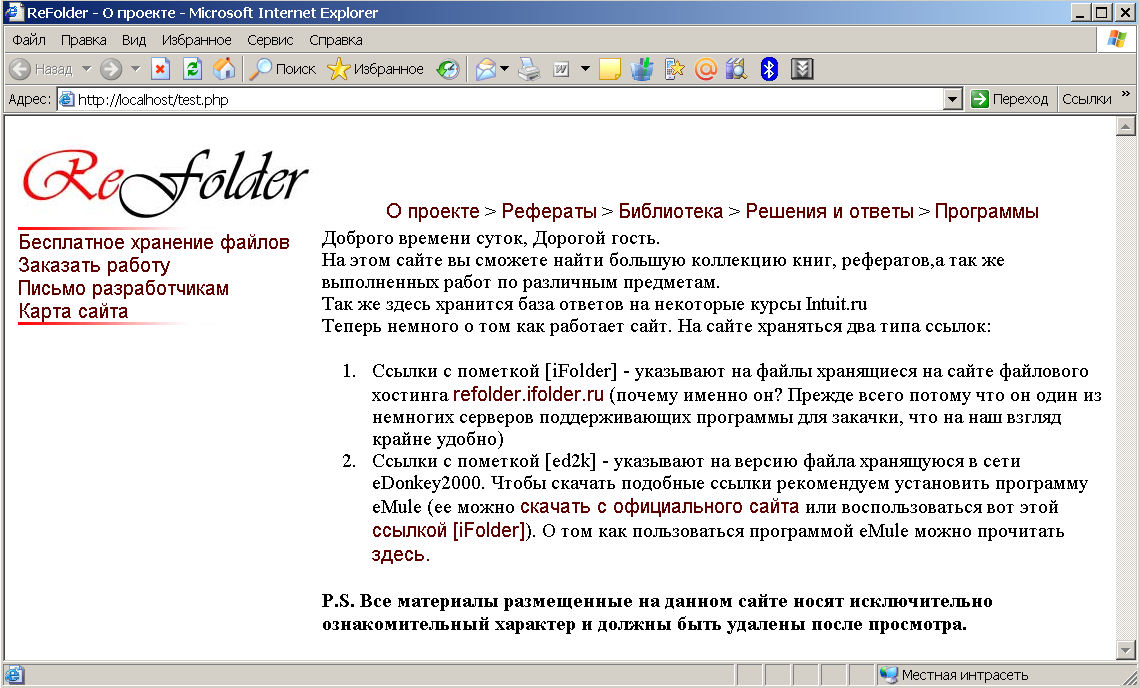Viewport: 1140px width, 688px height.
Task: Click the page icon in address bar
Action: [x=67, y=100]
